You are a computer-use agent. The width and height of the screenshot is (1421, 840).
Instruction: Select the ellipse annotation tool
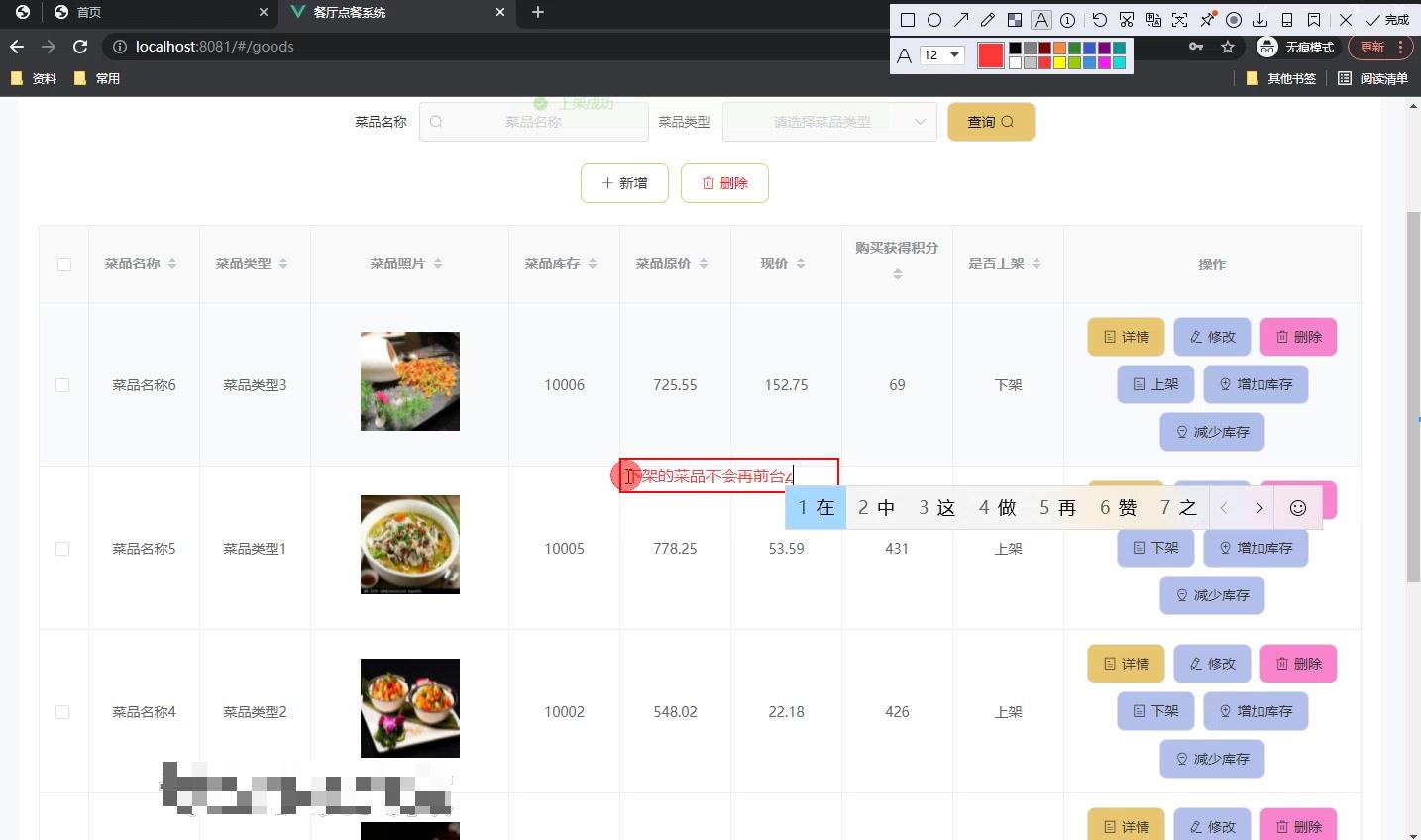934,20
